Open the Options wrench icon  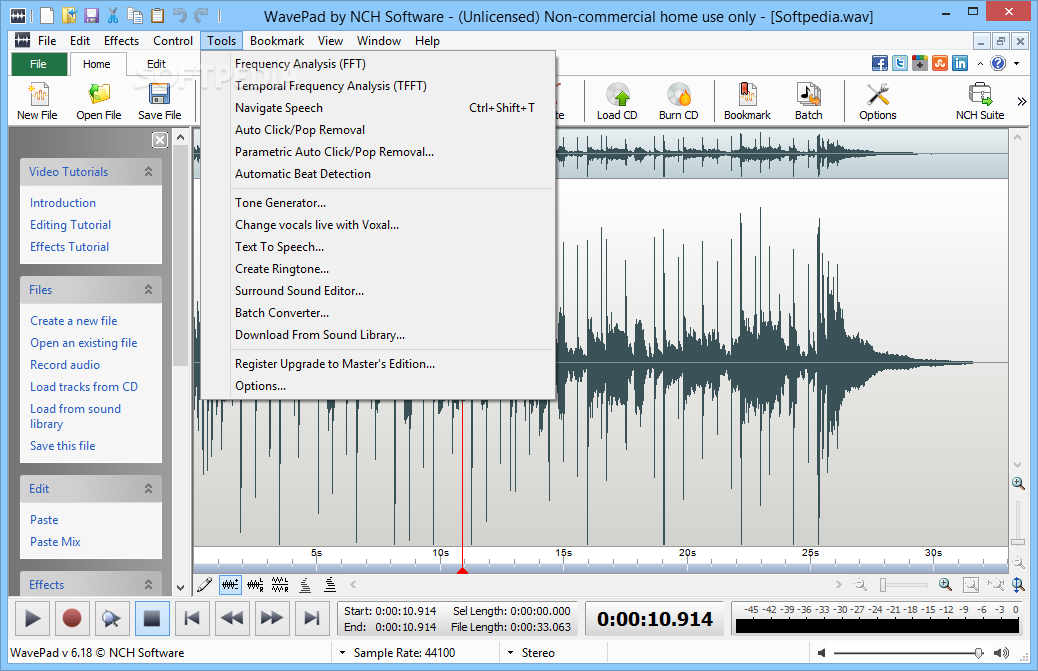878,101
